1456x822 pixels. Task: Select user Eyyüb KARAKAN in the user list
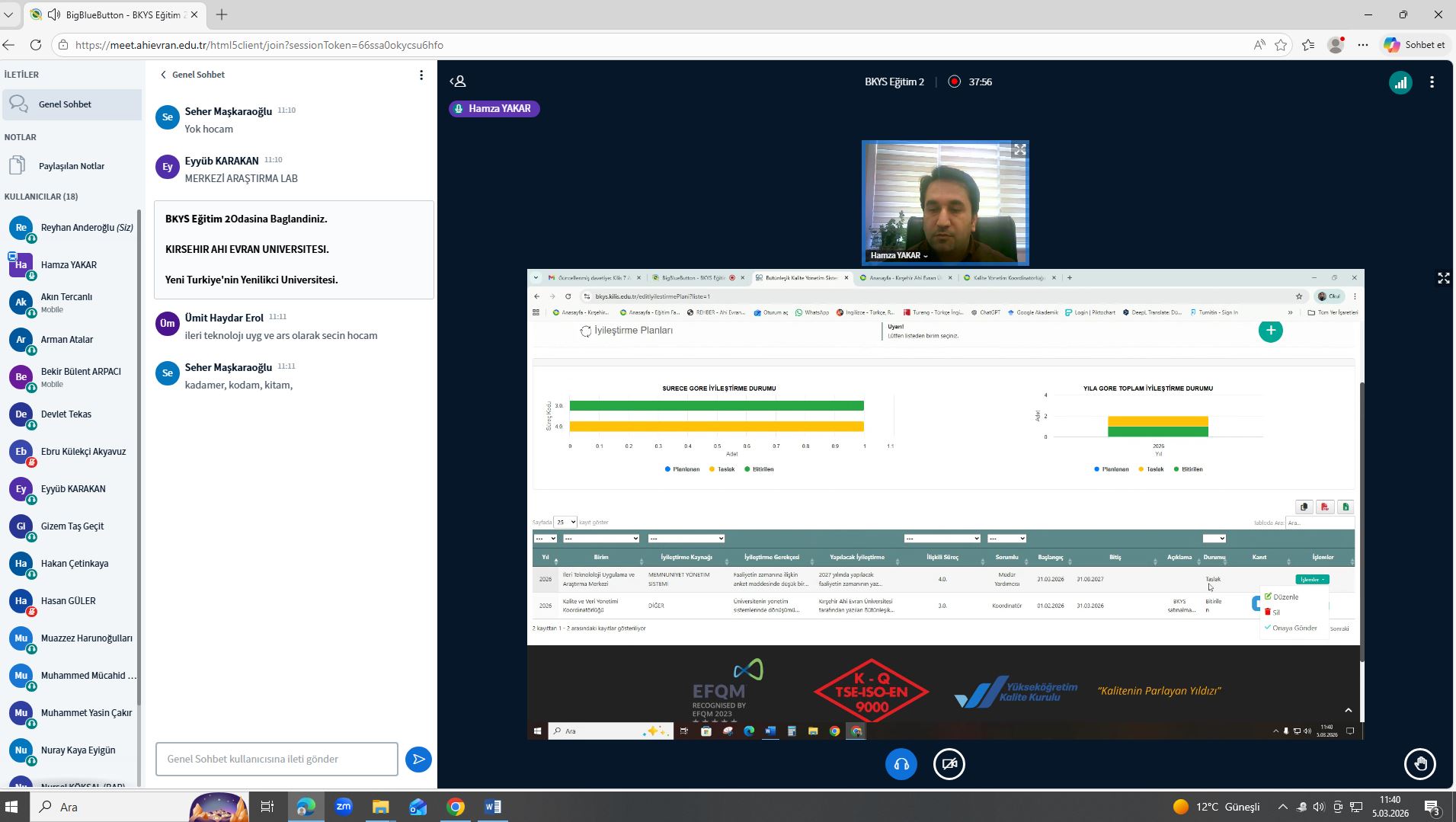coord(72,489)
